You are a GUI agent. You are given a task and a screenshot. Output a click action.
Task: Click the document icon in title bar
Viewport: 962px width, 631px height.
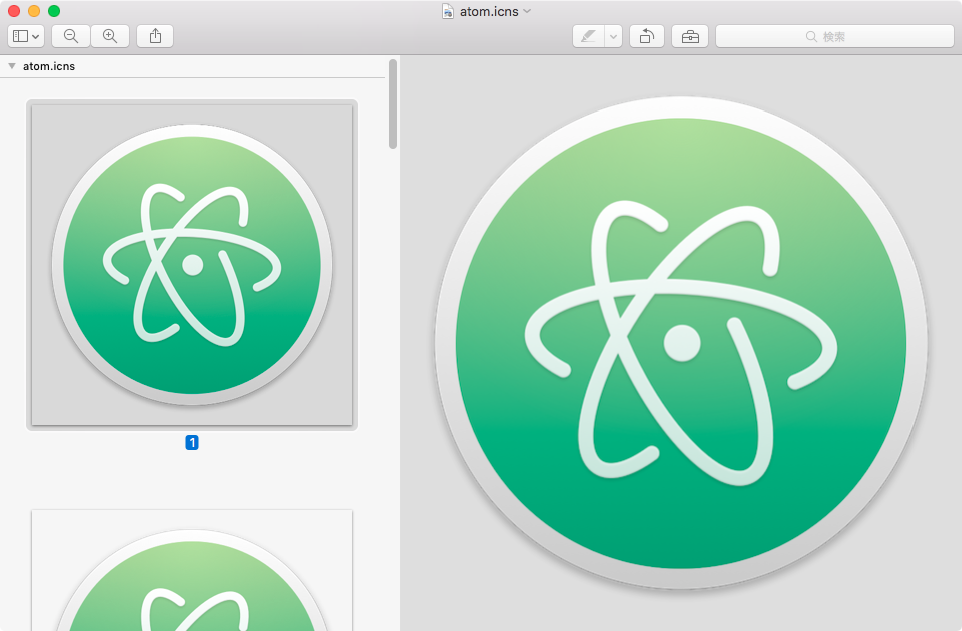(448, 11)
